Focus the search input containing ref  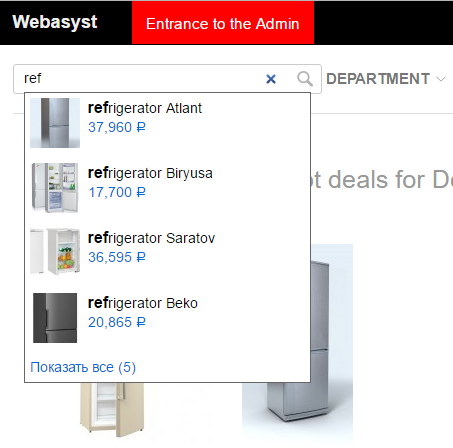140,79
